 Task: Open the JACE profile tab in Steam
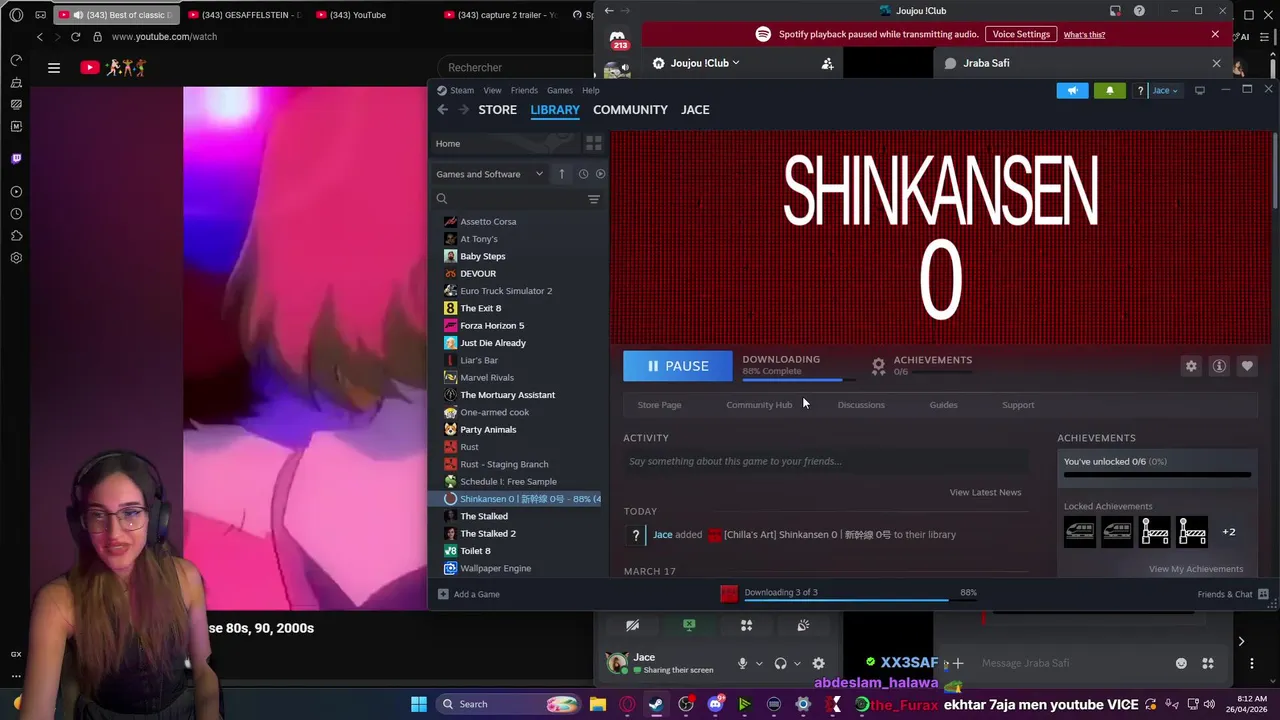pyautogui.click(x=695, y=110)
